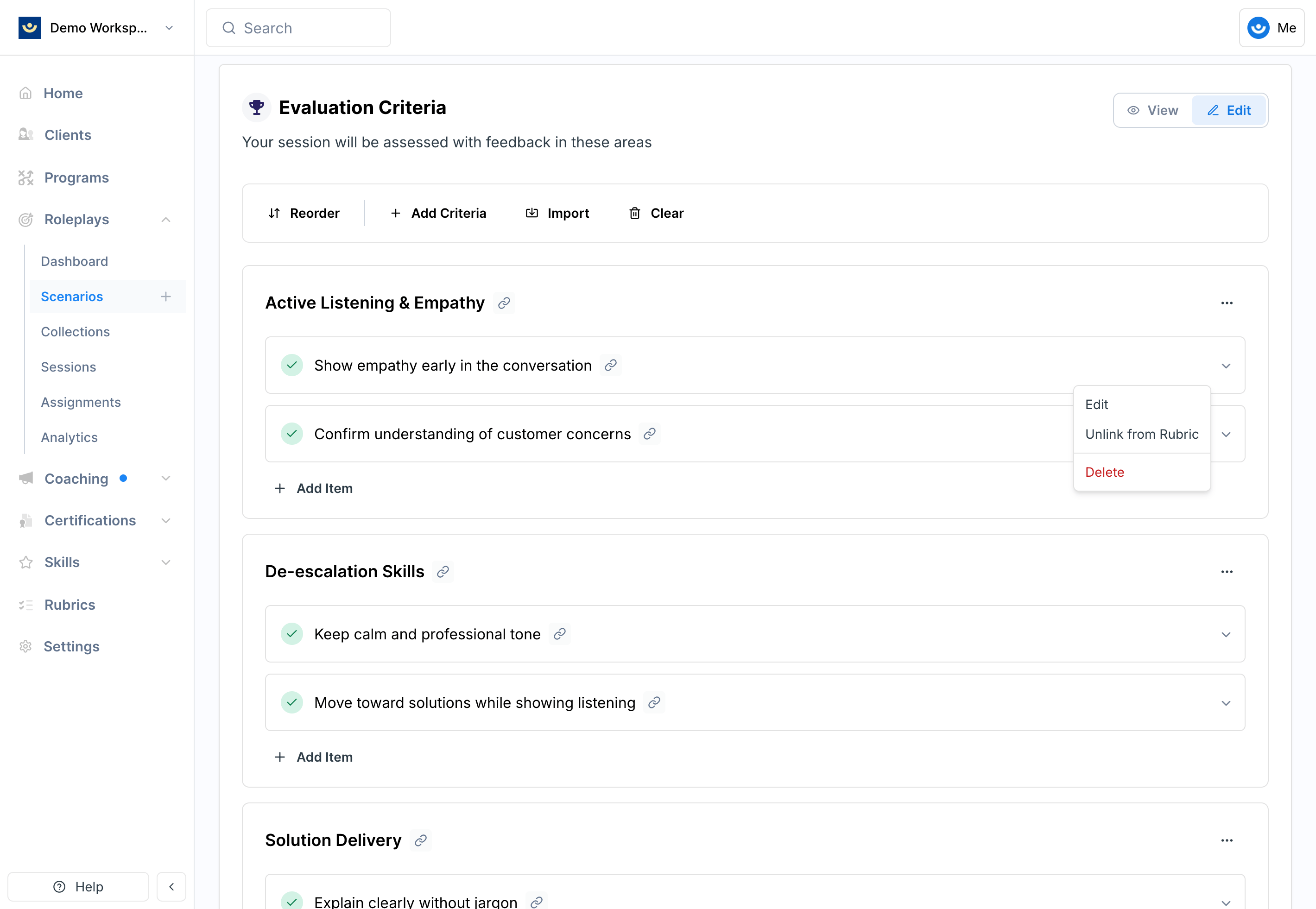
Task: Choose Unlink from Rubric in context menu
Action: [1142, 435]
